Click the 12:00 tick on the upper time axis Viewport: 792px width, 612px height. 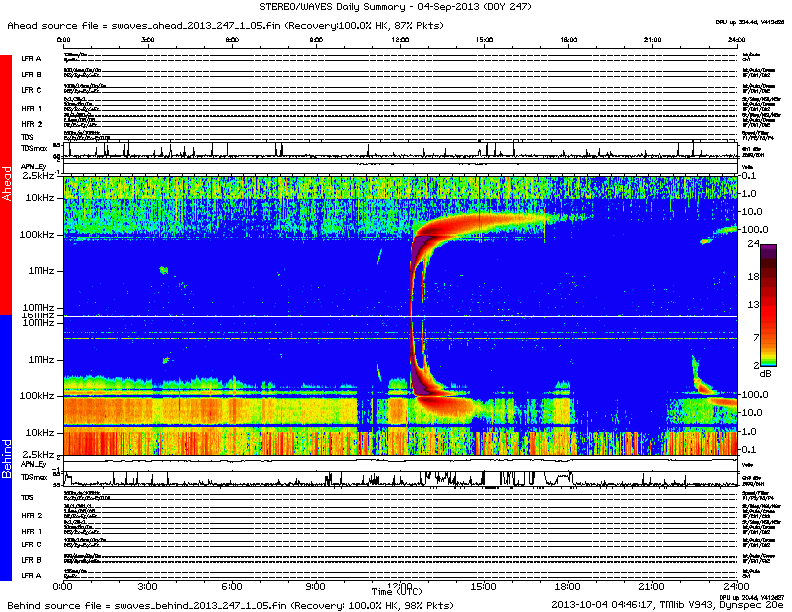click(x=400, y=40)
